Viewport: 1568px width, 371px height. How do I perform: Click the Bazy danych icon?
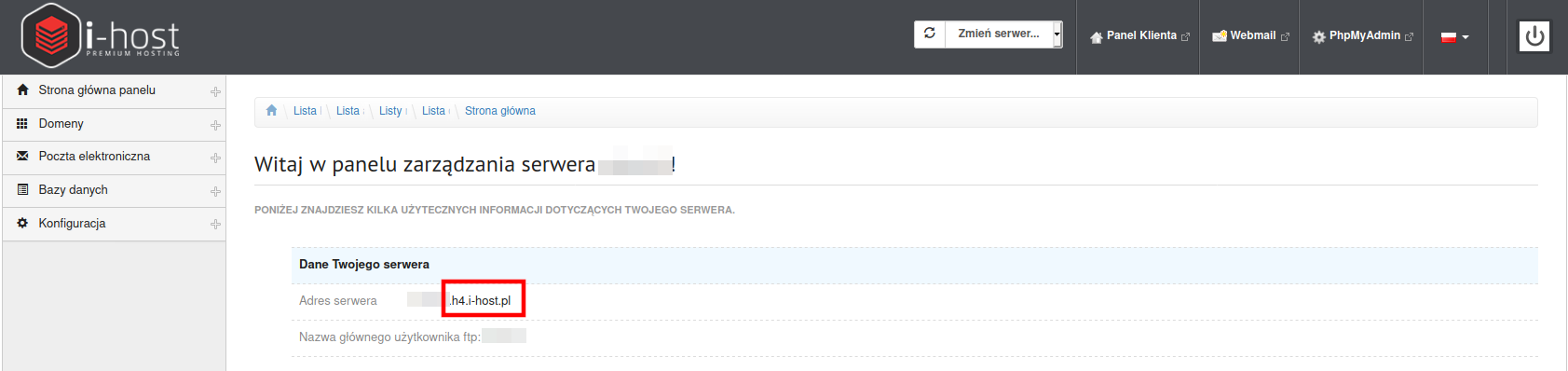click(x=22, y=189)
